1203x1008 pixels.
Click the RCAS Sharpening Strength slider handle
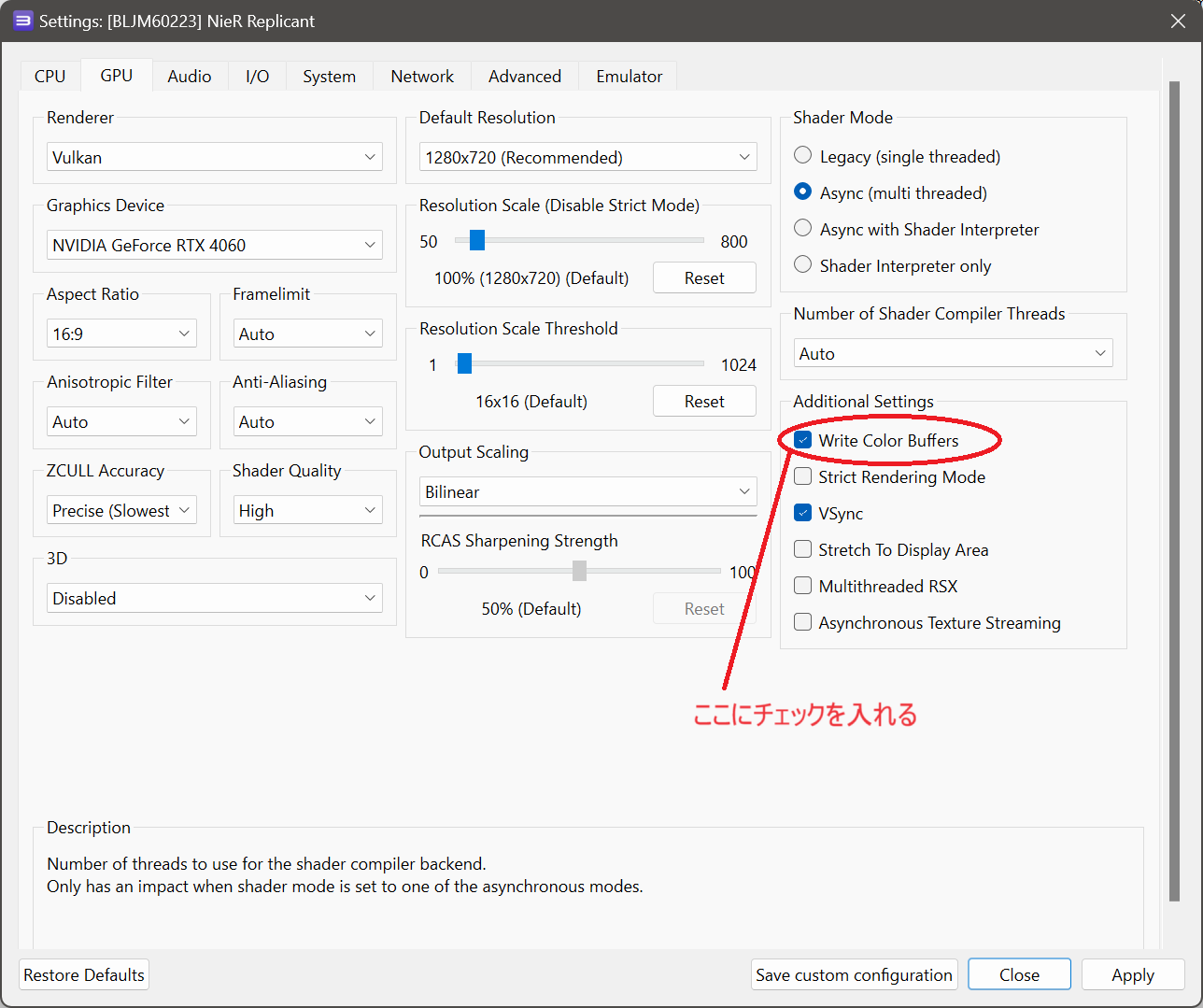point(579,571)
